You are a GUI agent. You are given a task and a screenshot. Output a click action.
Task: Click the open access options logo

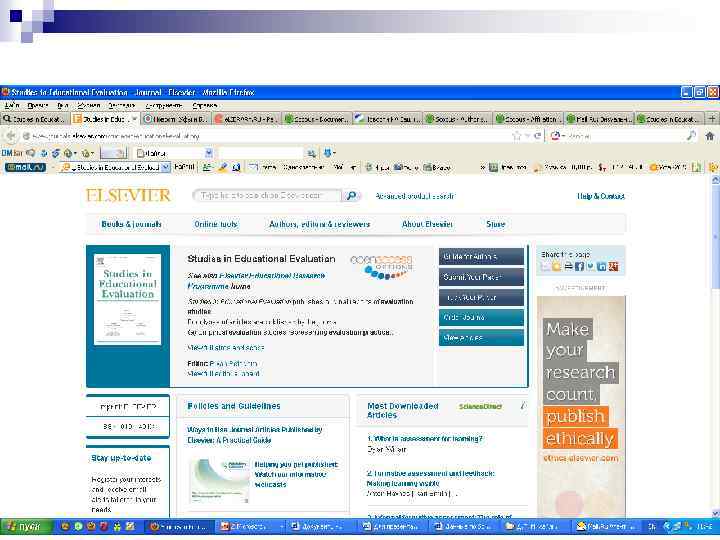tap(382, 267)
